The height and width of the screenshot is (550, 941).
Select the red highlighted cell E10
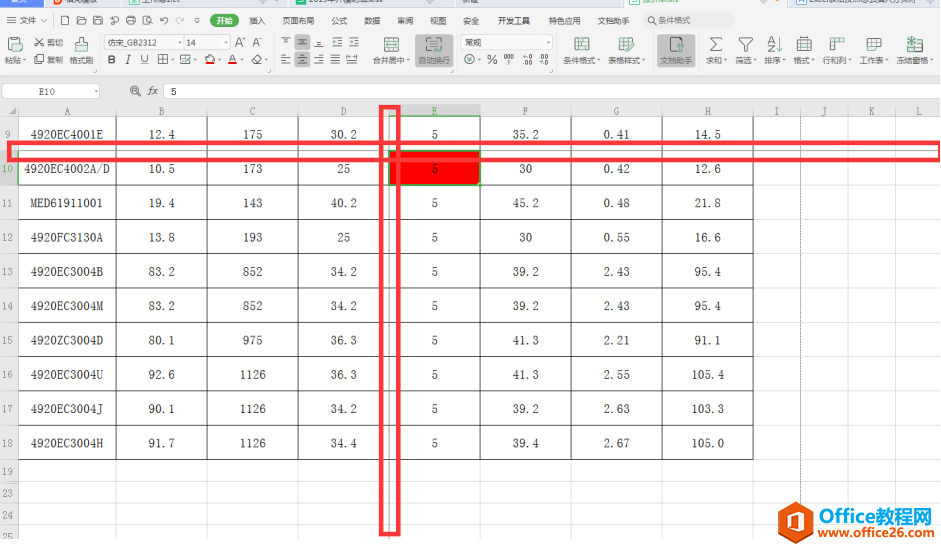coord(434,169)
